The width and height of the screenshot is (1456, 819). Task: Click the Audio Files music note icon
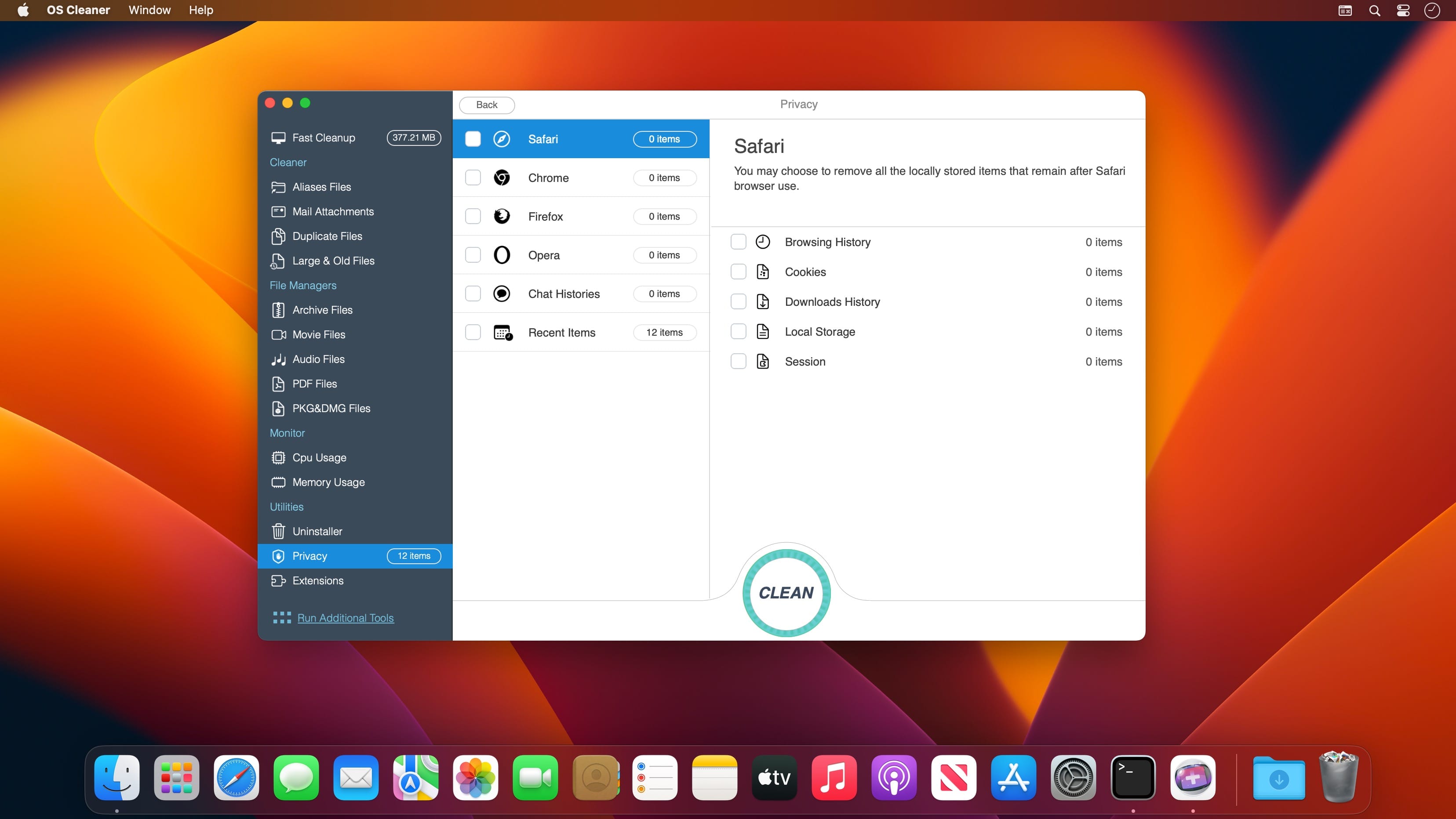coord(278,359)
